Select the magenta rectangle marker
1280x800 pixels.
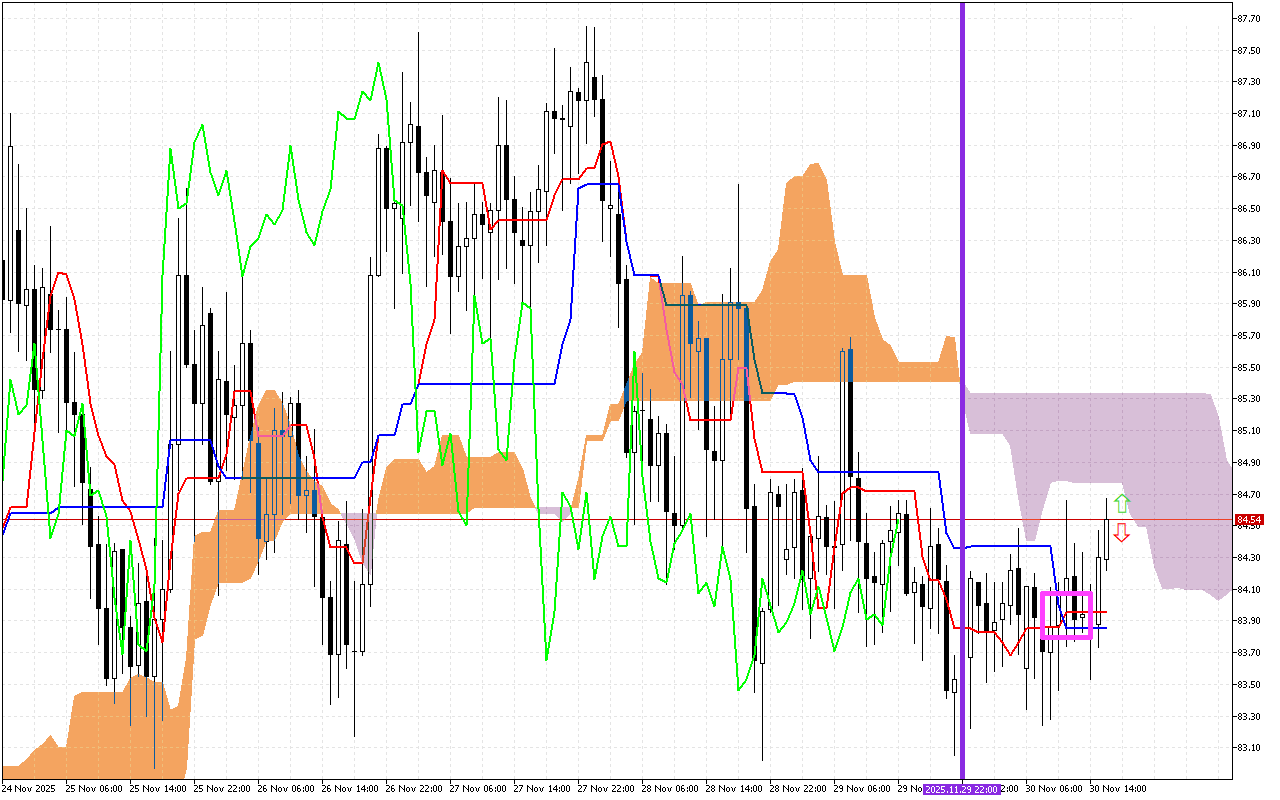(x=1066, y=615)
